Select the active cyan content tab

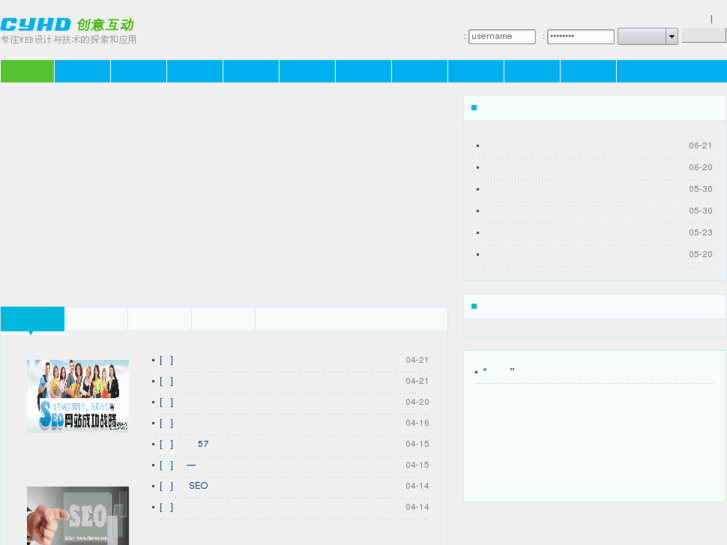pos(32,319)
